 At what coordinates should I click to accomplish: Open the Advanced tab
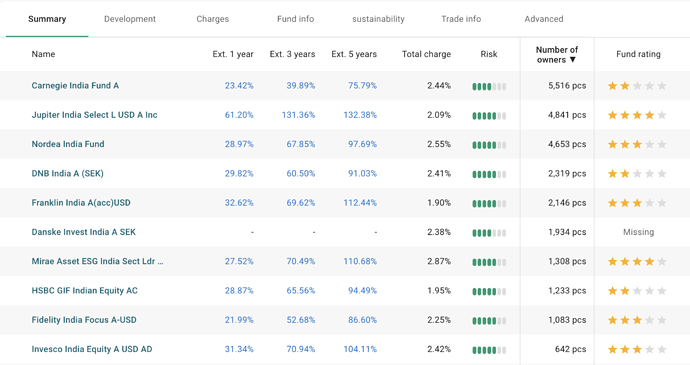[544, 19]
